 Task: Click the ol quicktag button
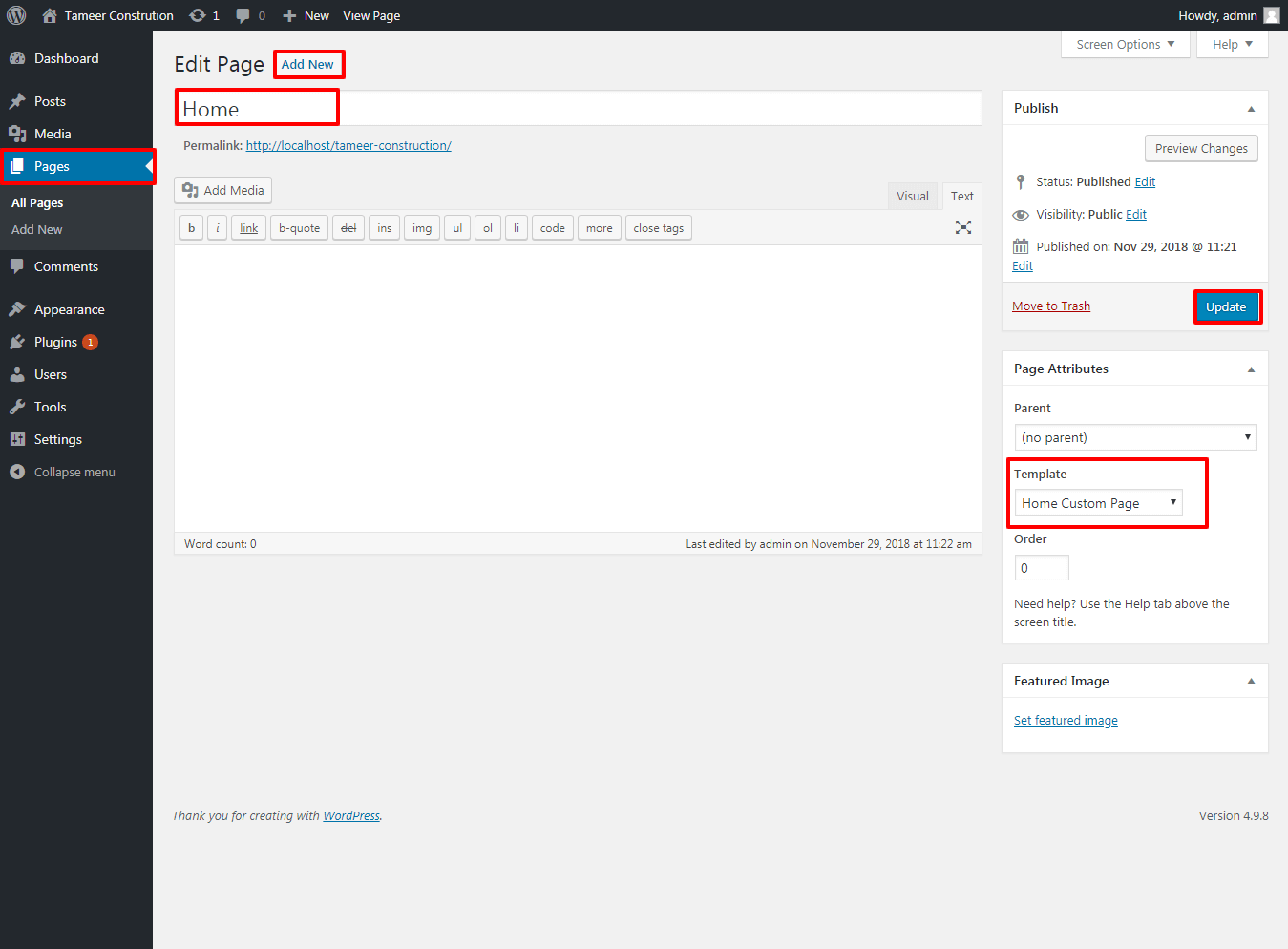488,228
